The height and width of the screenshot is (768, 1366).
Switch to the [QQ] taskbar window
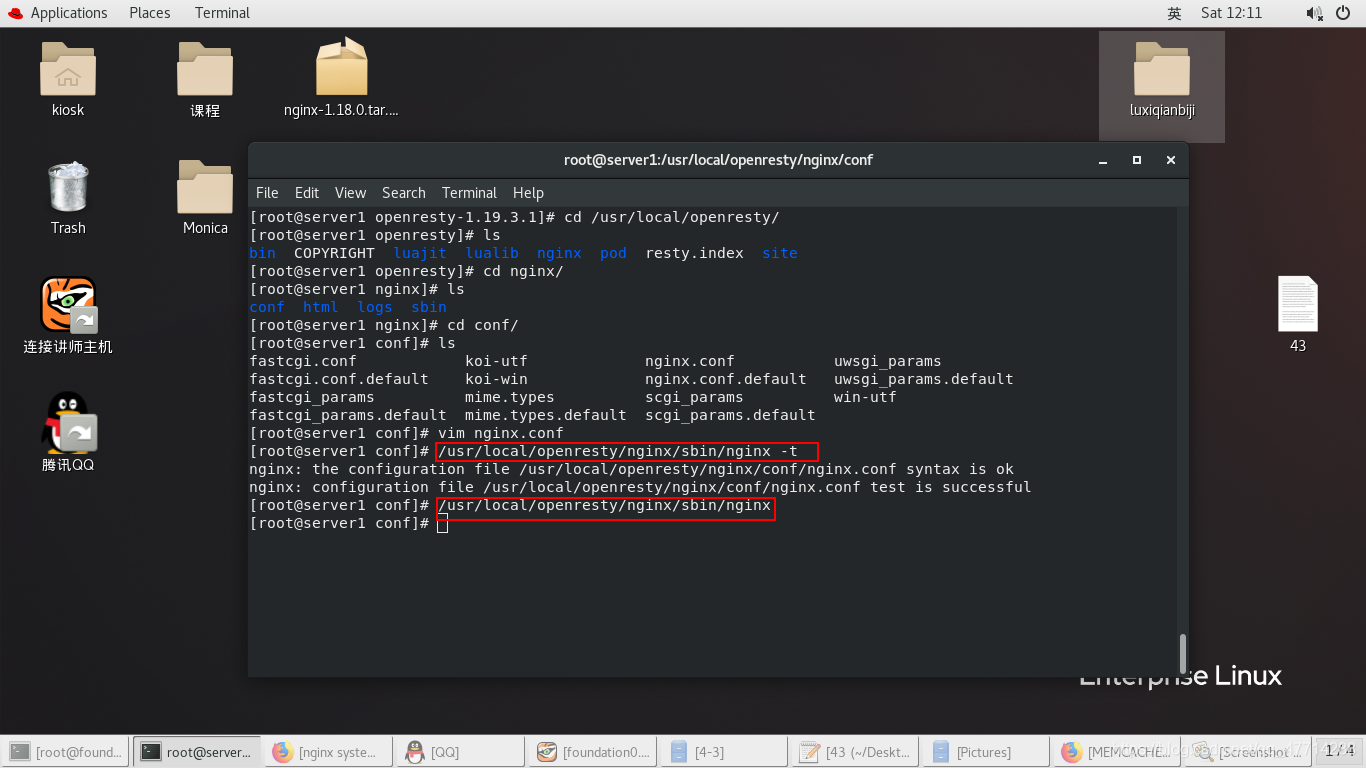point(460,751)
